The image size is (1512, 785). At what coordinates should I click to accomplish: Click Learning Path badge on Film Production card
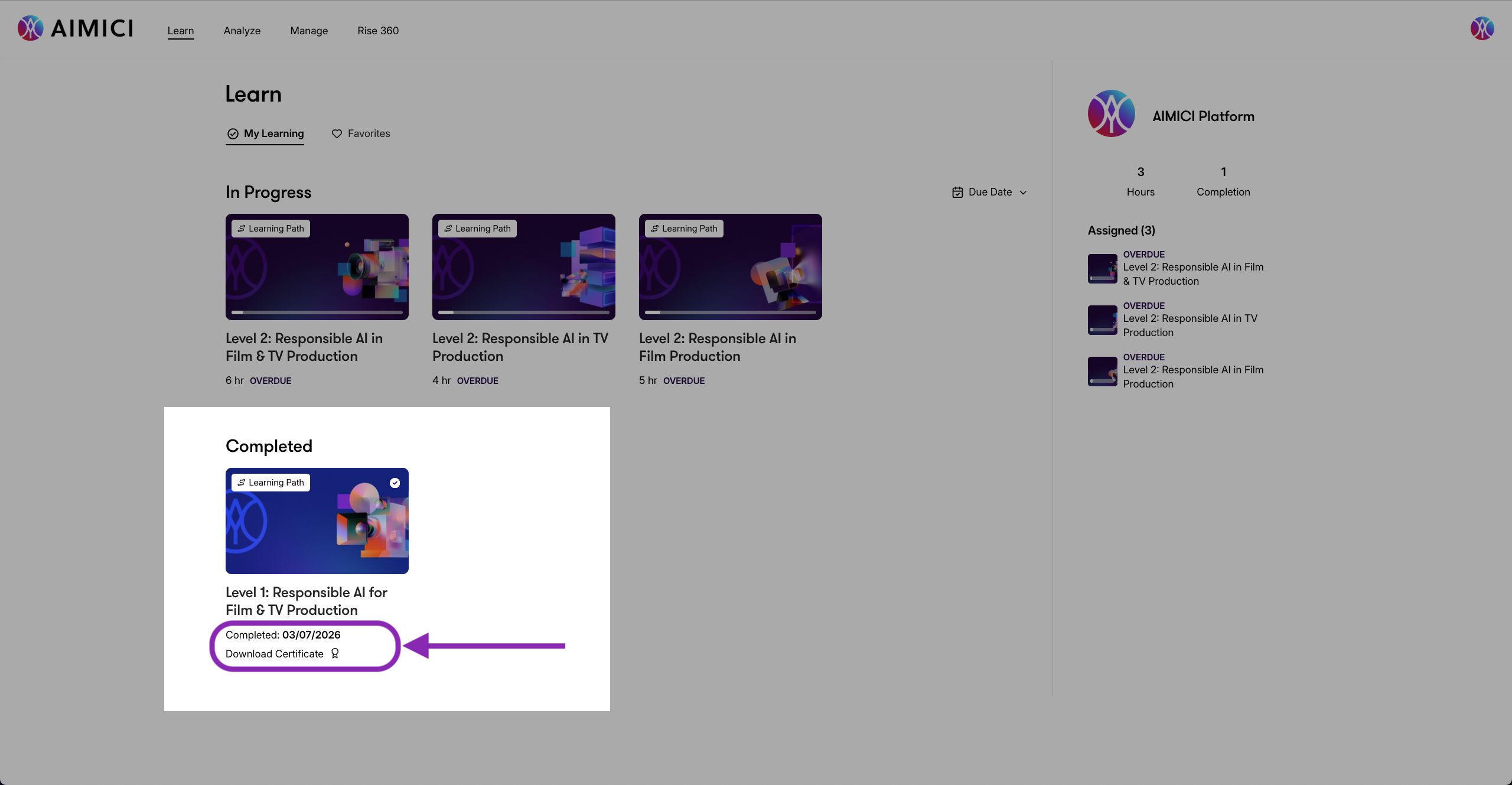click(x=684, y=229)
